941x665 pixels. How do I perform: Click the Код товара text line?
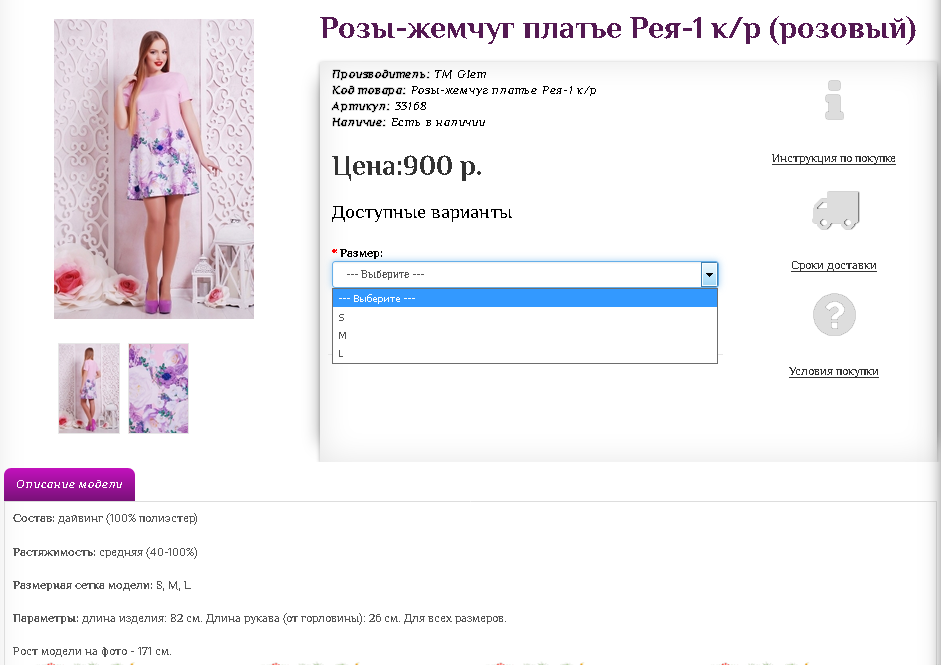pos(464,90)
